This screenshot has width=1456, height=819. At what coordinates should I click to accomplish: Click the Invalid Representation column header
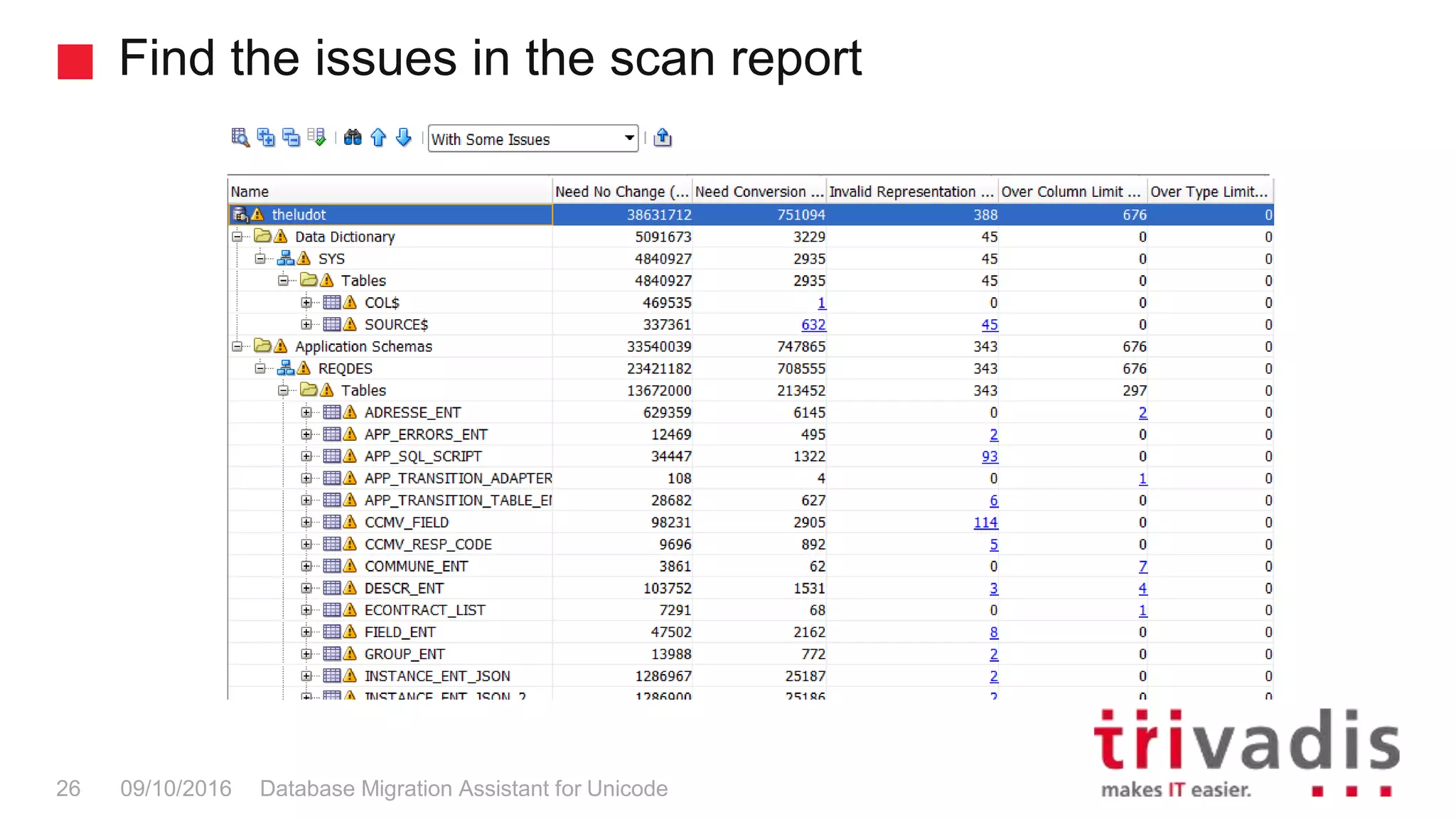[912, 191]
